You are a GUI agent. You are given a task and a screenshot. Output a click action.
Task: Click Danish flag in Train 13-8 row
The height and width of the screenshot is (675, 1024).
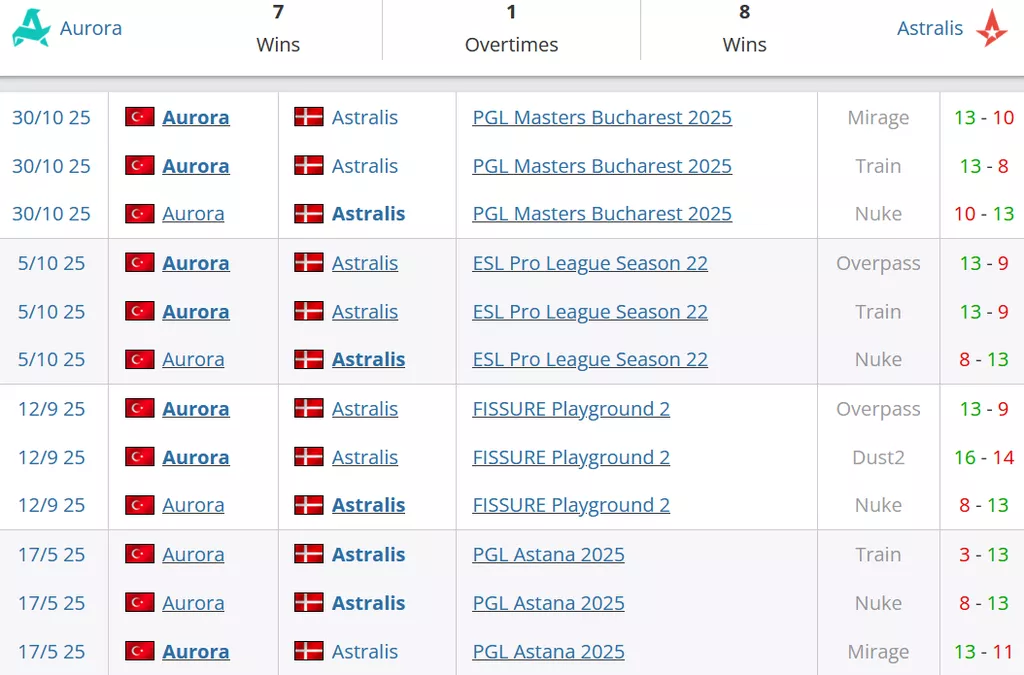pyautogui.click(x=308, y=166)
